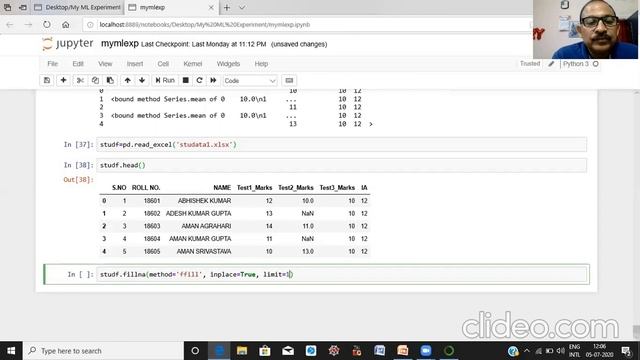Viewport: 640px width, 360px height.
Task: Open the View menu
Action: tap(105, 64)
